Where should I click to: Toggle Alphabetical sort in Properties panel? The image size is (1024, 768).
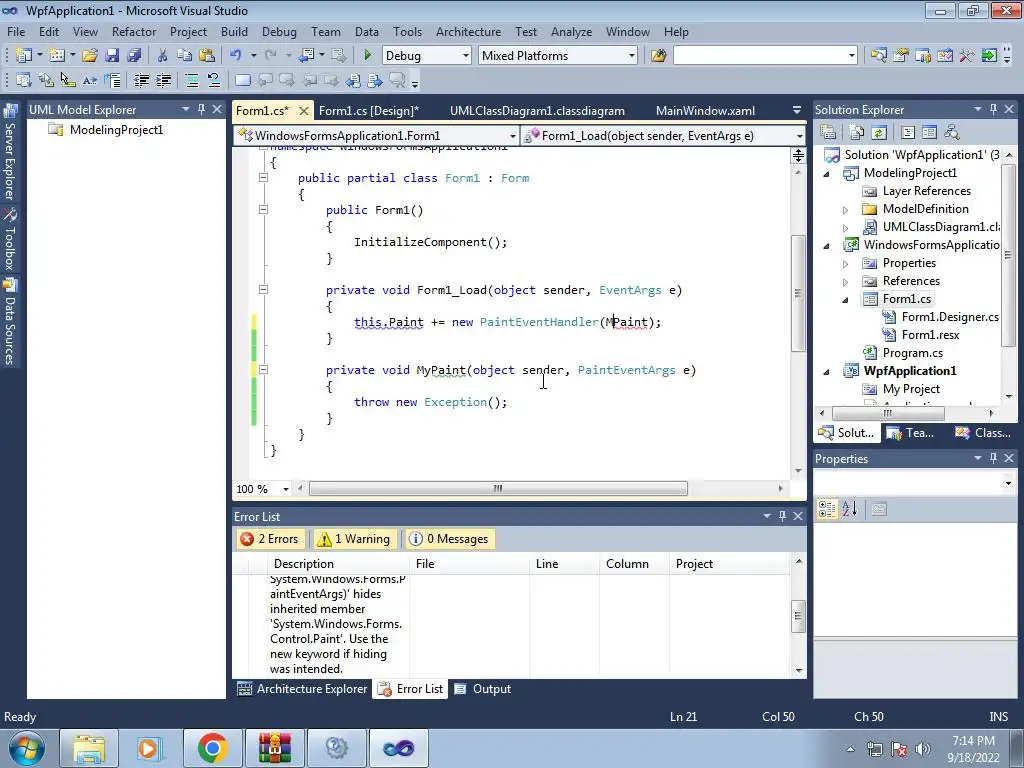849,509
